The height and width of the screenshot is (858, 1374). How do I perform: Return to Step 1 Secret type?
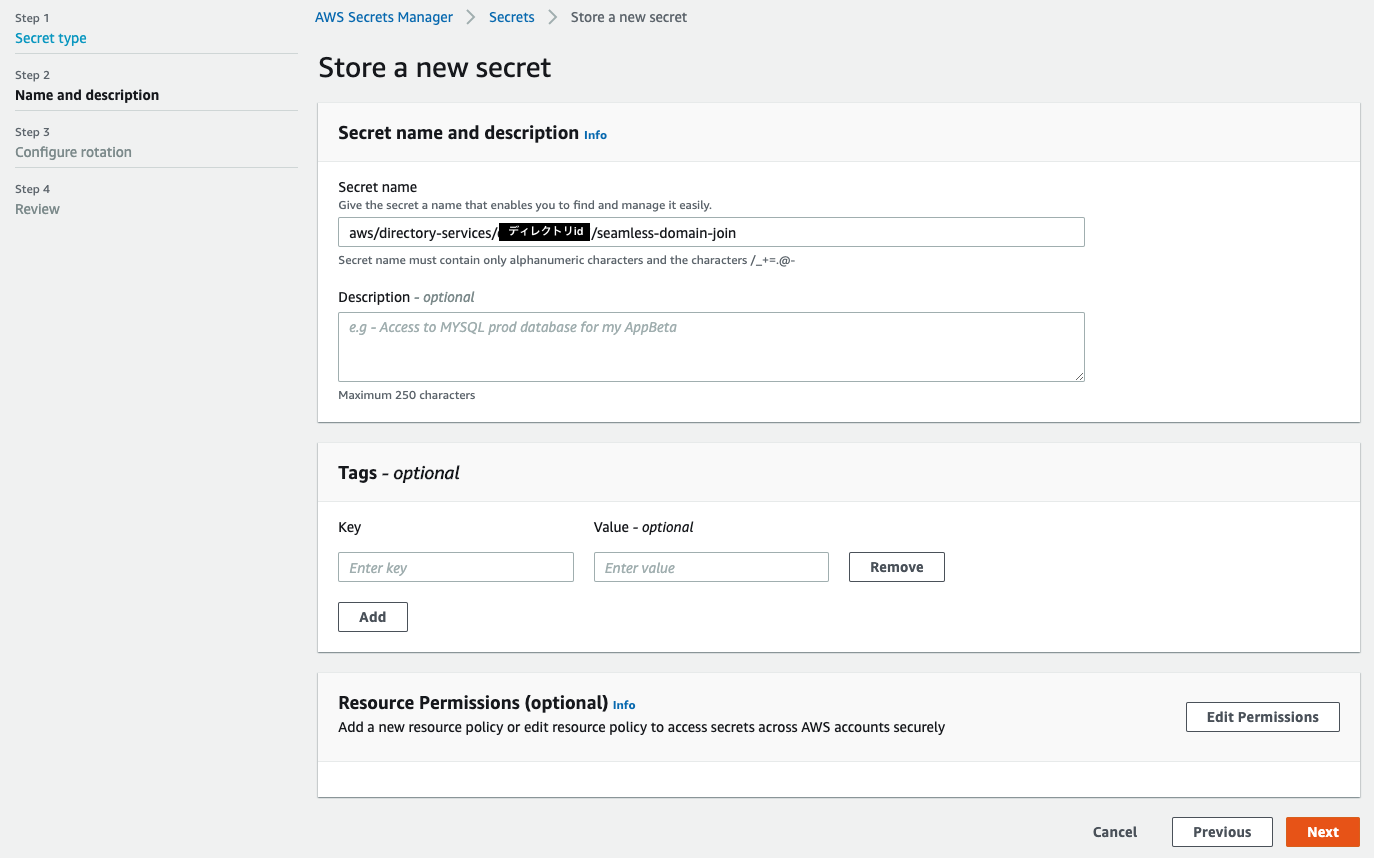(51, 38)
